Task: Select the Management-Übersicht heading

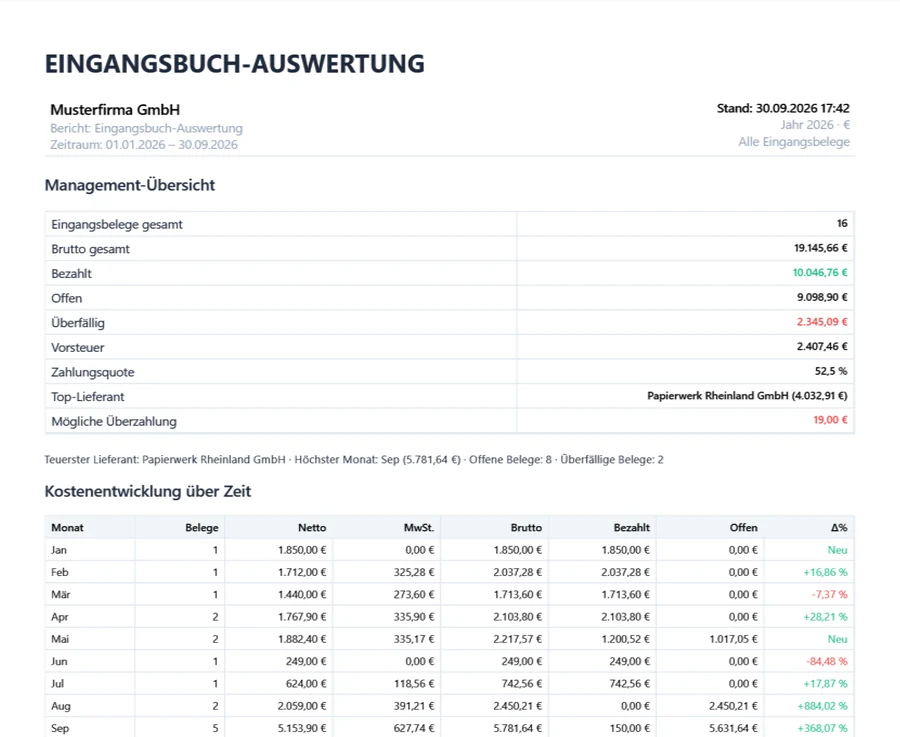Action: click(x=130, y=185)
